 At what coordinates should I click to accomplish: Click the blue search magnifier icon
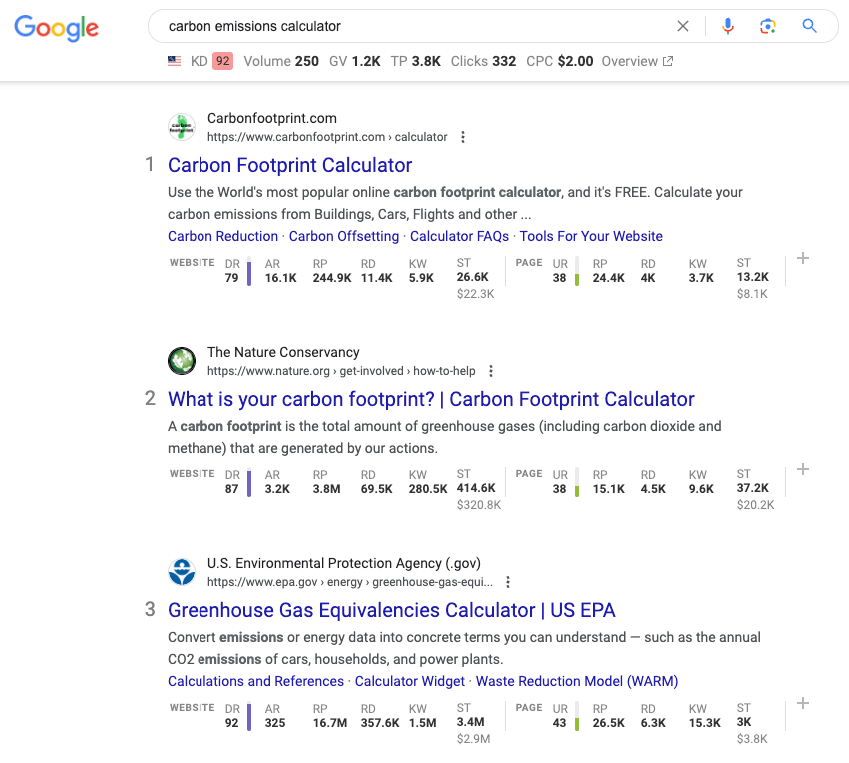pyautogui.click(x=809, y=26)
